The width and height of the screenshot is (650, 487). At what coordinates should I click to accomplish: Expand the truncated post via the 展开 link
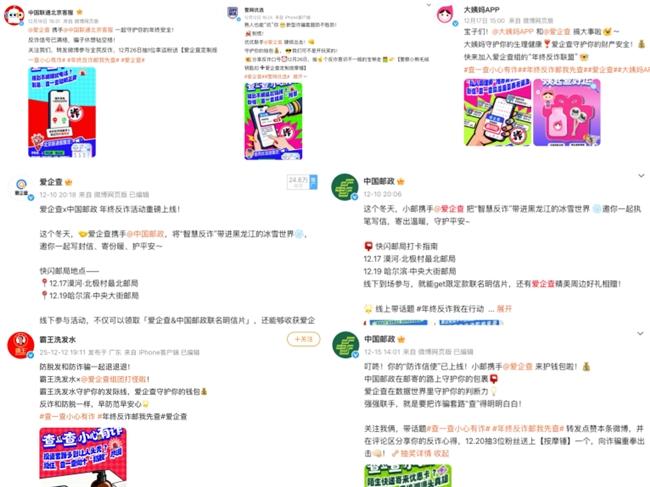pyautogui.click(x=504, y=309)
